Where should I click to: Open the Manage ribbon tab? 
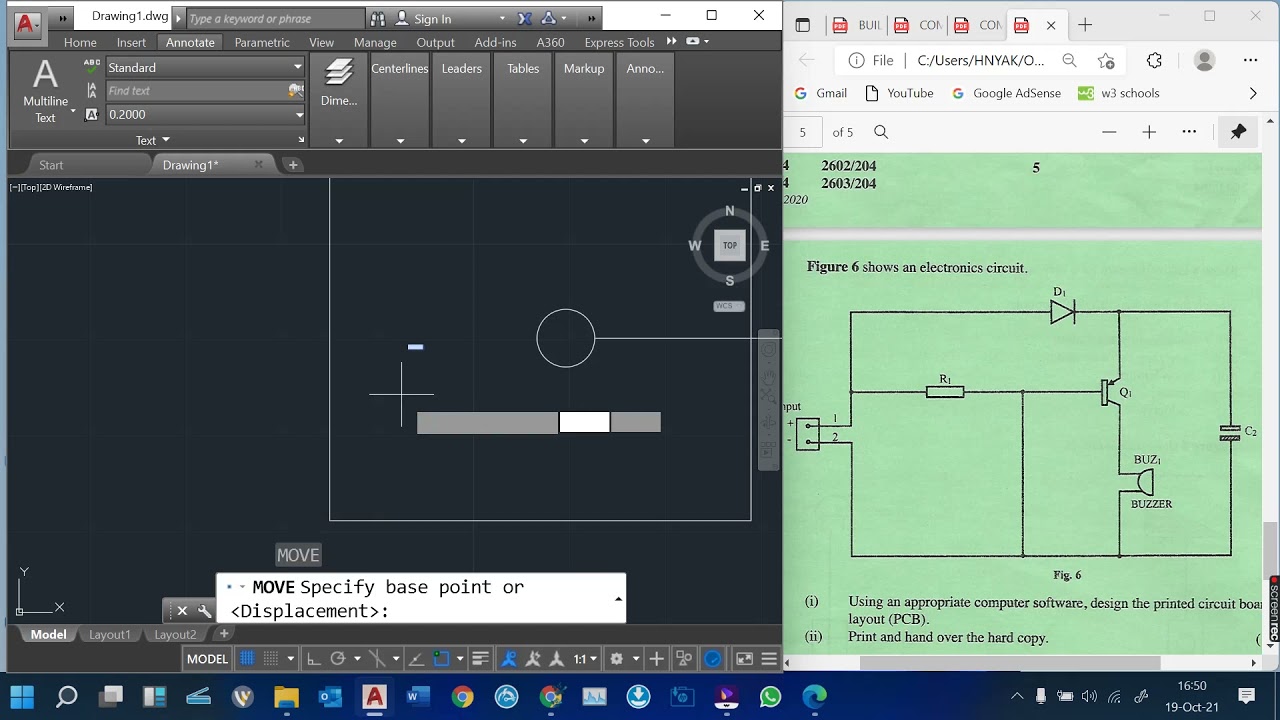[375, 42]
